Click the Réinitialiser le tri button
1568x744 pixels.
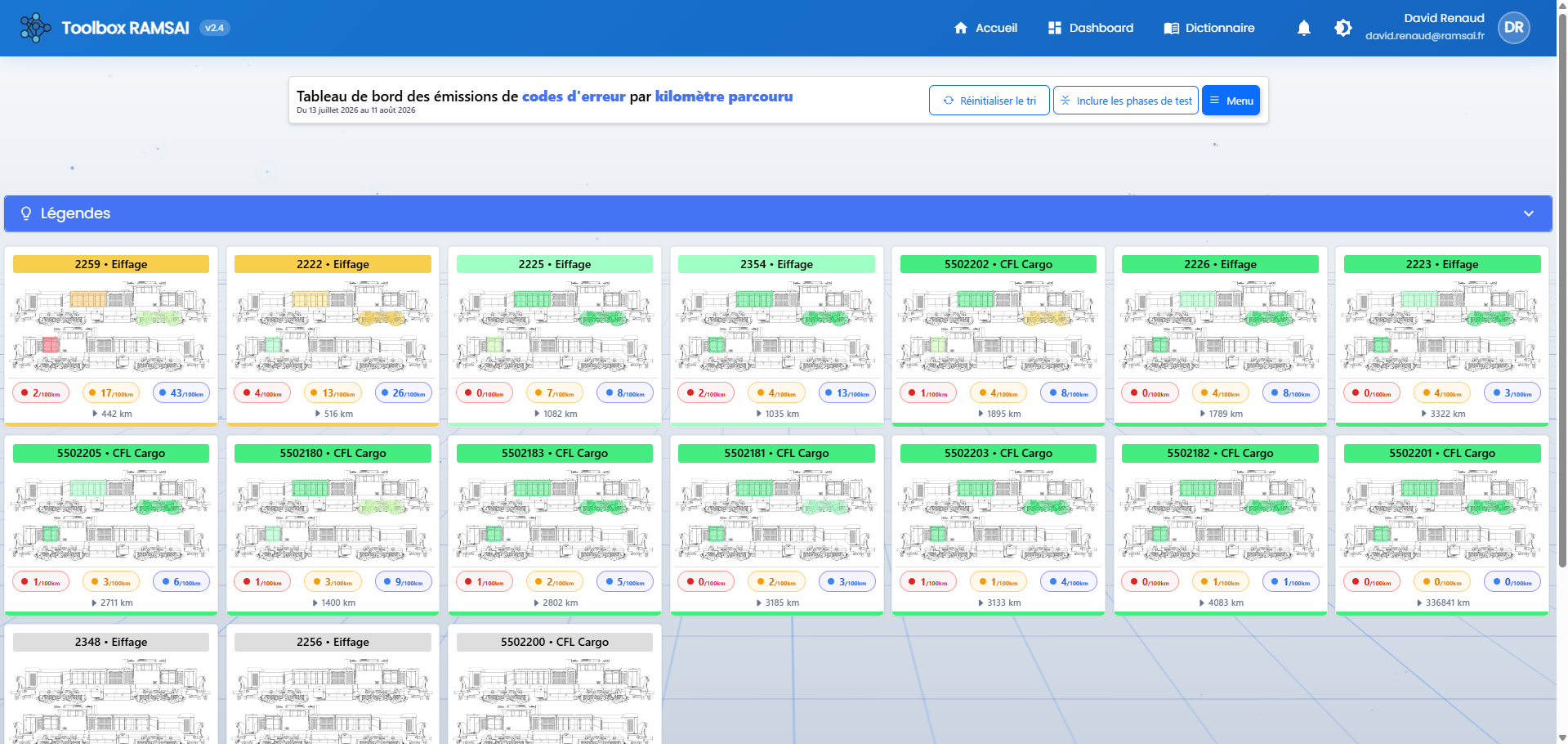point(989,101)
